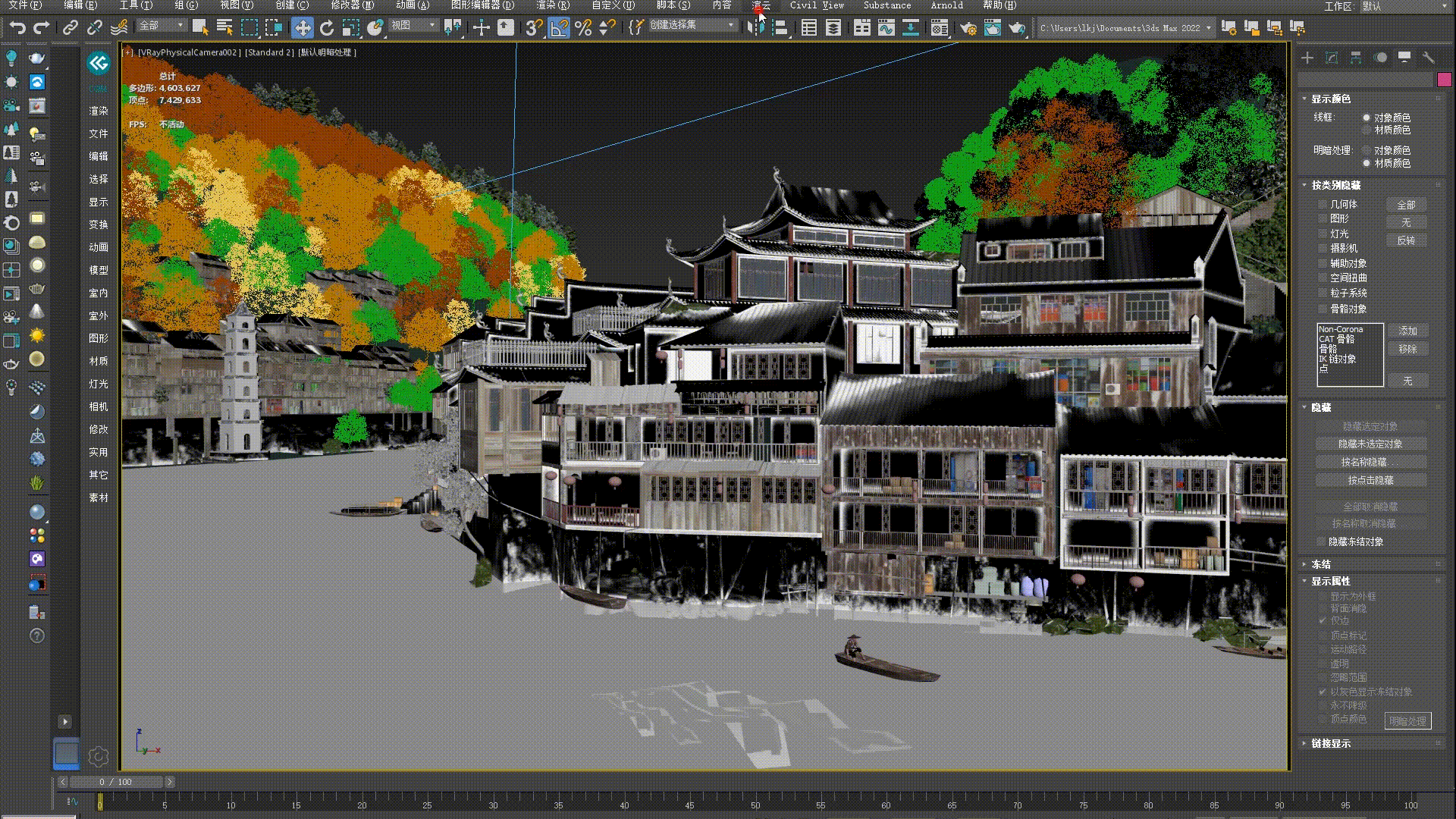The image size is (1456, 819).
Task: Select the Rotate tool
Action: pyautogui.click(x=327, y=28)
